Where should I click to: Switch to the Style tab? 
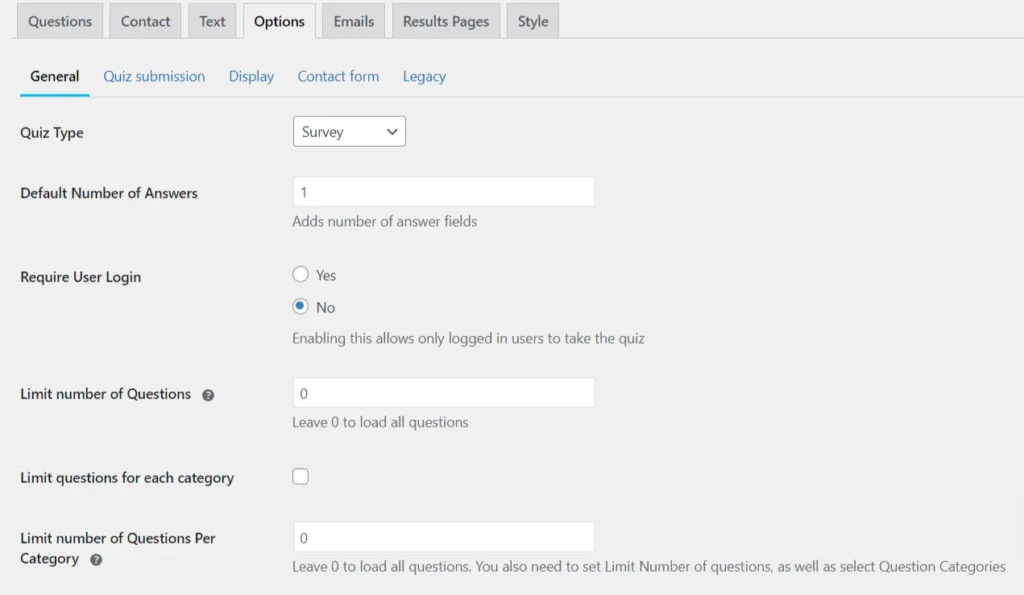coord(532,20)
